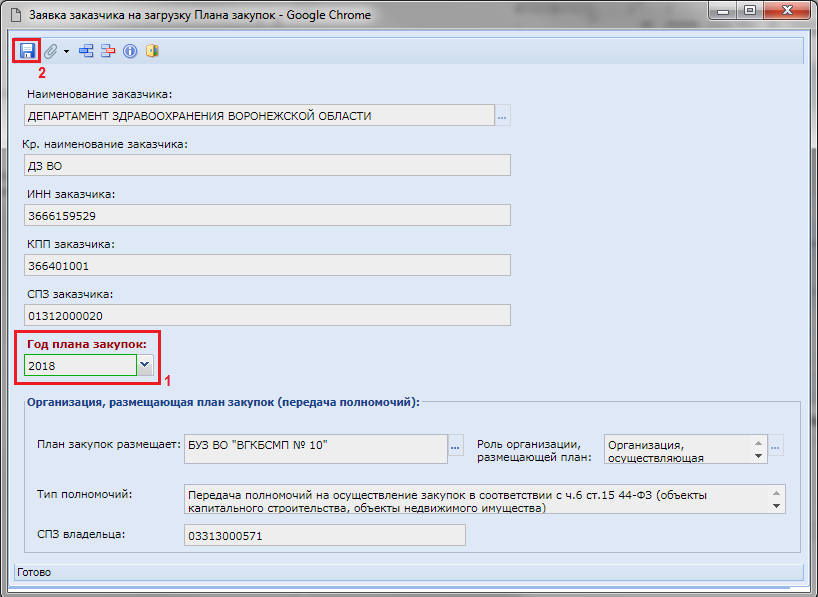818x597 pixels.
Task: Click the ИНН заказчика field
Action: (x=266, y=215)
